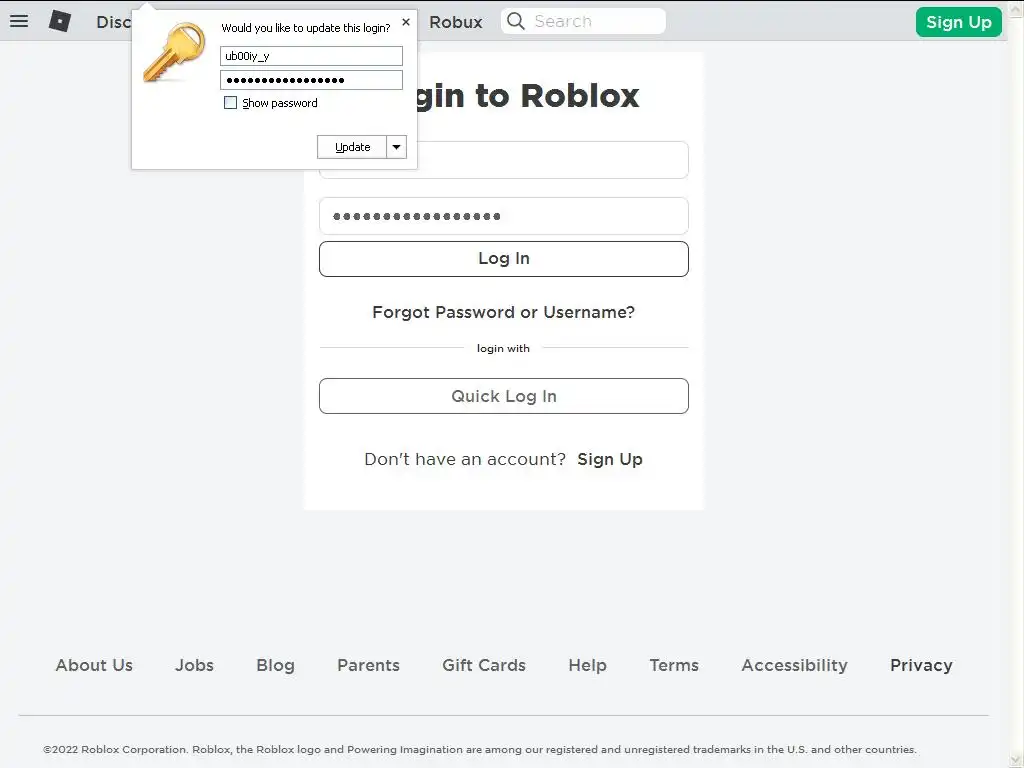The height and width of the screenshot is (768, 1024).
Task: Open the Help footer link
Action: (x=587, y=665)
